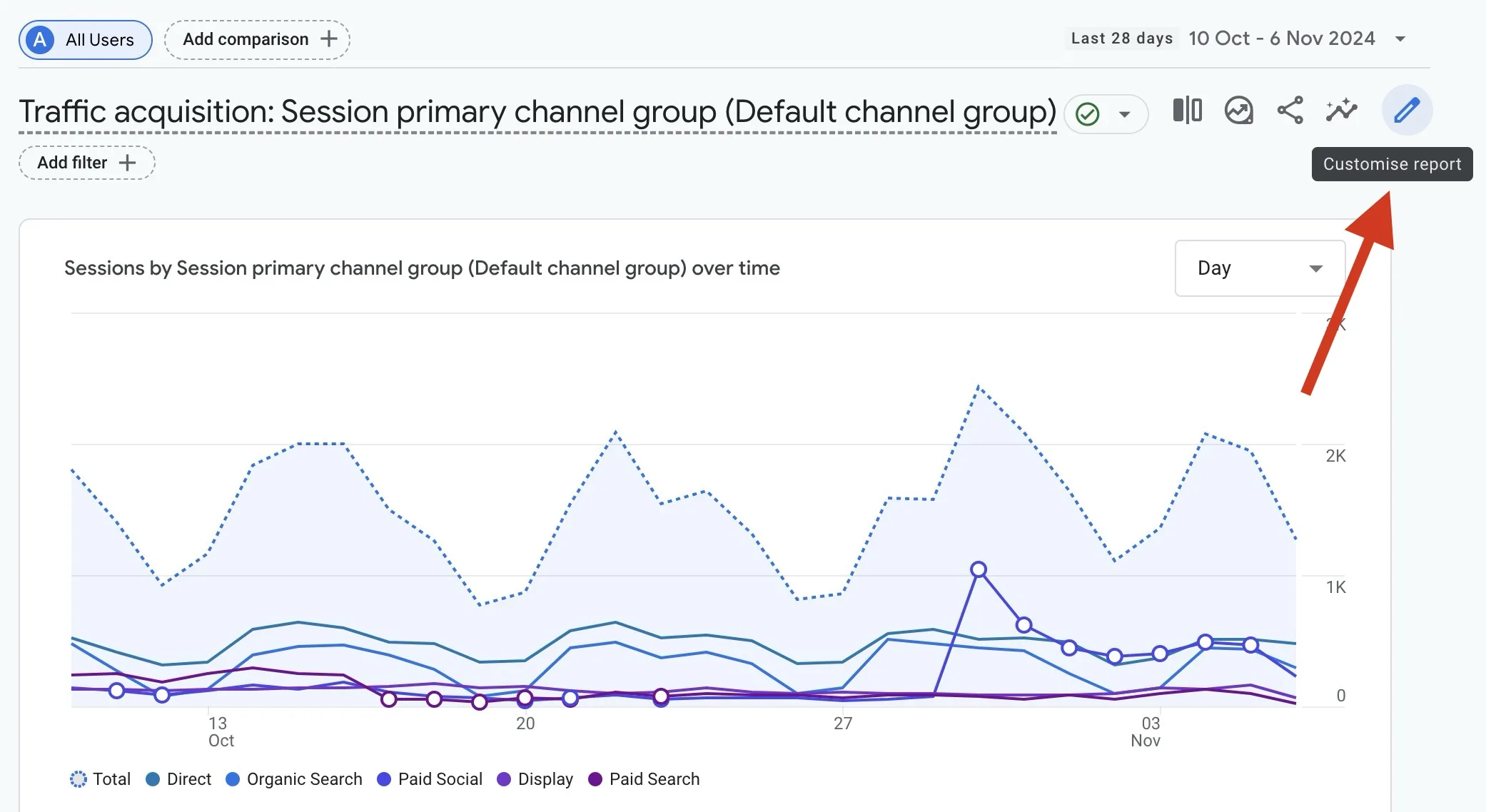Toggle the Direct series in legend
The width and height of the screenshot is (1486, 812).
coord(178,779)
